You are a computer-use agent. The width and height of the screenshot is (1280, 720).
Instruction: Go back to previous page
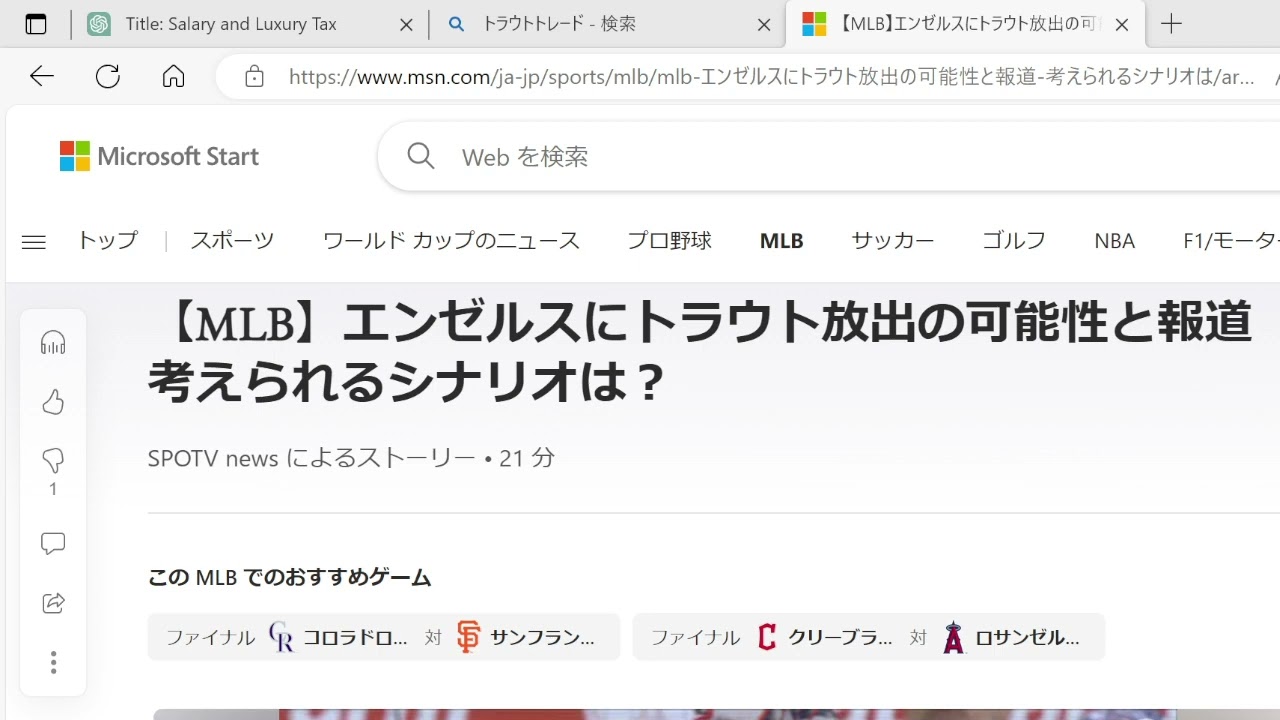(42, 76)
